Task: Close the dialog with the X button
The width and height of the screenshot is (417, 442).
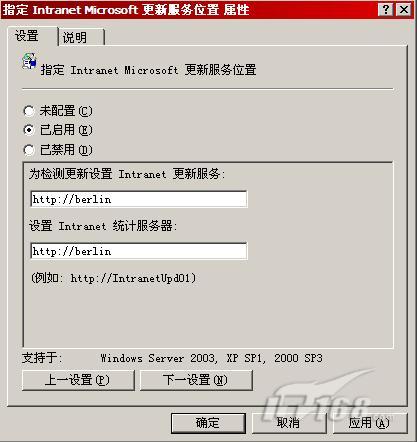Action: (x=404, y=10)
